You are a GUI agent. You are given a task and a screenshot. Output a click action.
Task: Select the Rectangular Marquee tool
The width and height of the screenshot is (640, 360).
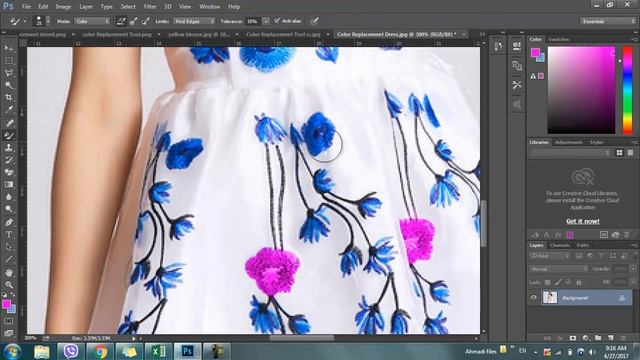(x=9, y=60)
